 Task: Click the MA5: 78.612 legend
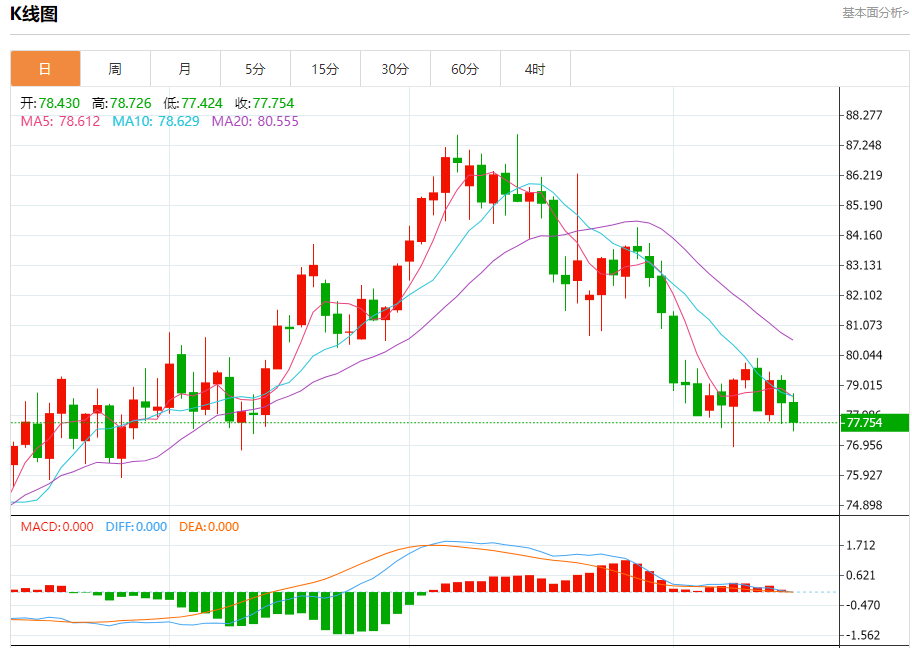point(60,122)
